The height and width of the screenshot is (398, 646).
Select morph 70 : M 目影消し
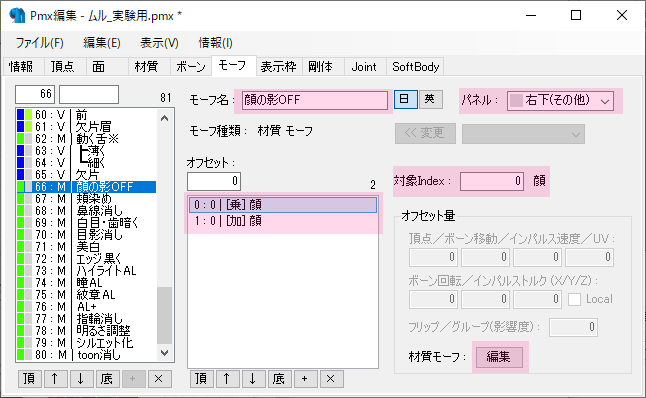point(86,234)
